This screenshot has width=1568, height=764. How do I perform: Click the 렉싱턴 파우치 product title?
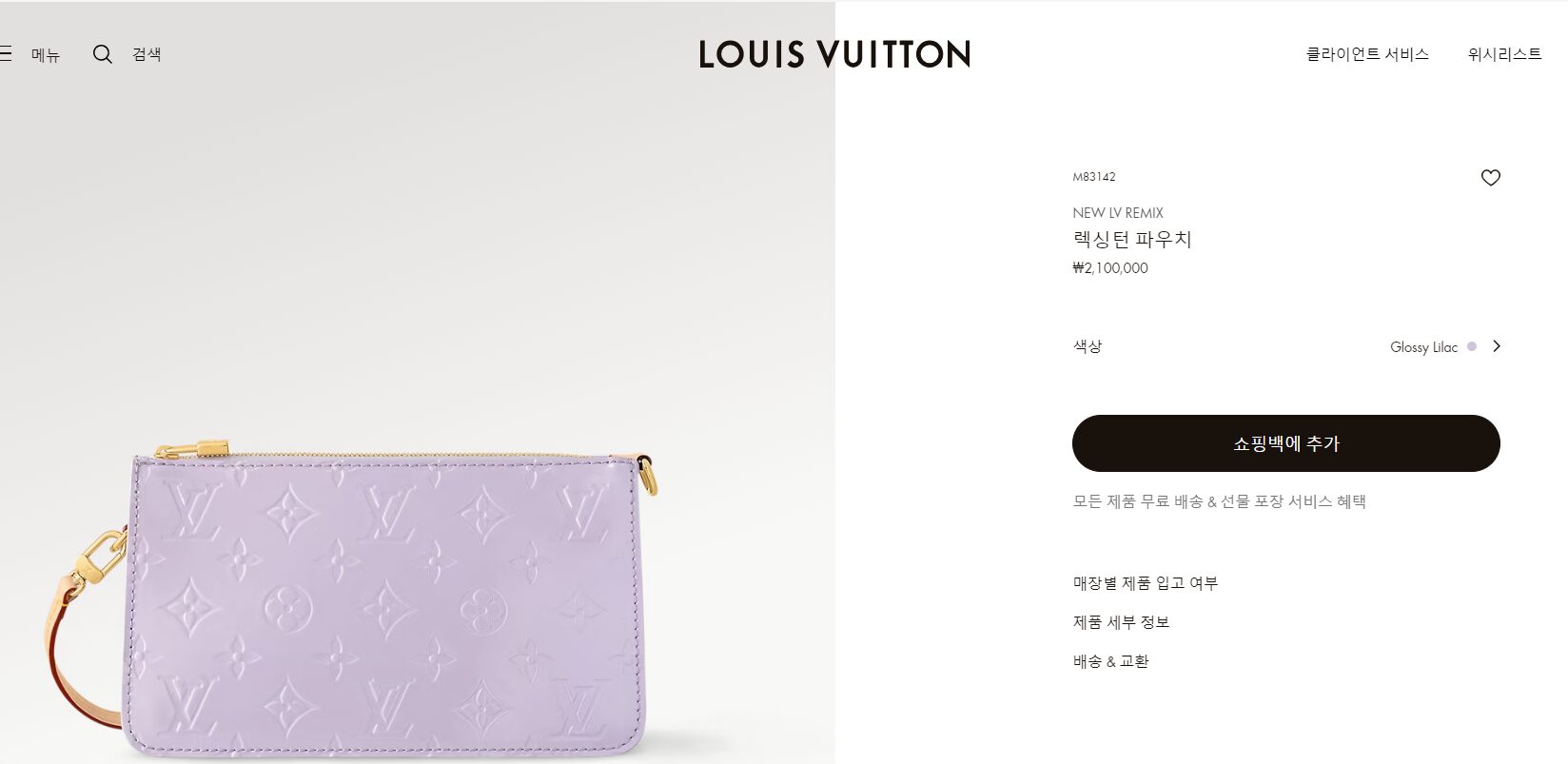(x=1132, y=240)
